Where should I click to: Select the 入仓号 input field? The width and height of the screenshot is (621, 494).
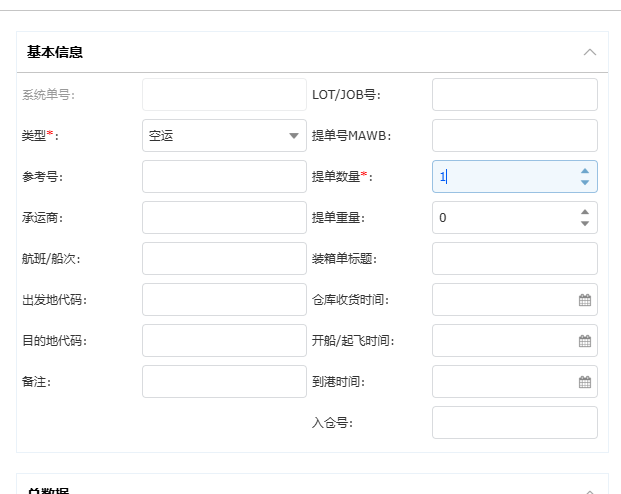pos(514,423)
